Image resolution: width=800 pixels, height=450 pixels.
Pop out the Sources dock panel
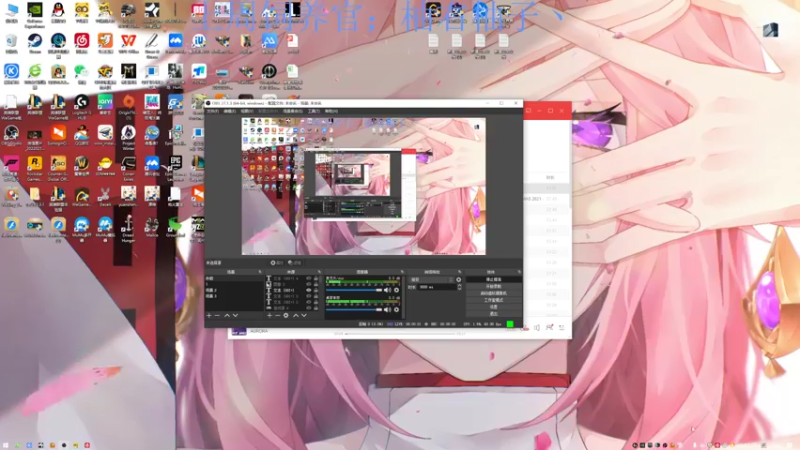(x=320, y=272)
